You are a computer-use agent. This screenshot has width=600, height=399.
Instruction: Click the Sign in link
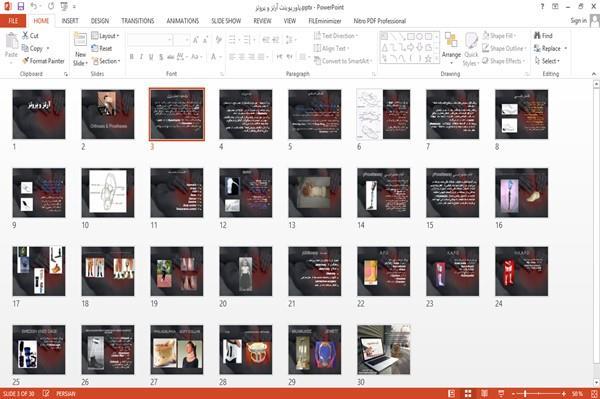pyautogui.click(x=578, y=21)
